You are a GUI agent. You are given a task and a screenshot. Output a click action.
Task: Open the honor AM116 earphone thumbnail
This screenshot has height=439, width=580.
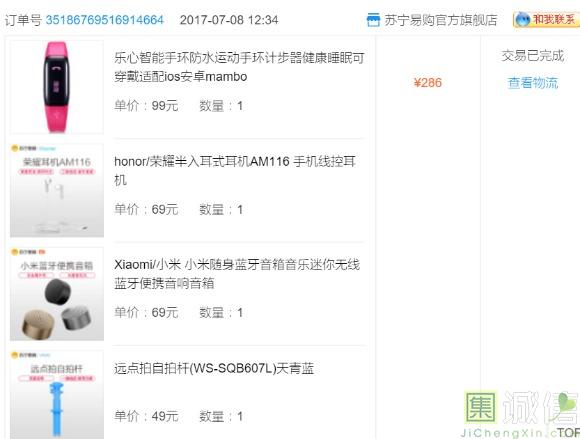57,190
